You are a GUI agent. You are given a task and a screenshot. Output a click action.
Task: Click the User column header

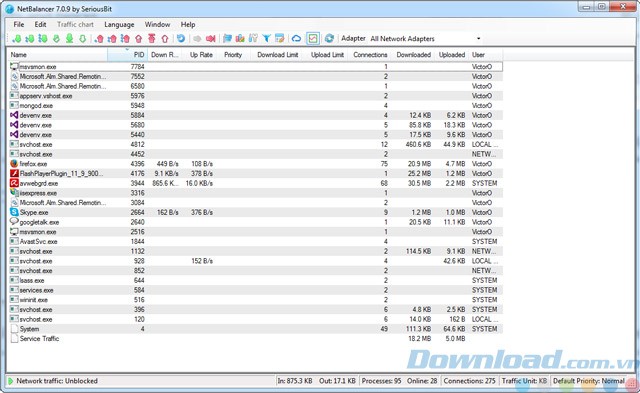coord(486,55)
